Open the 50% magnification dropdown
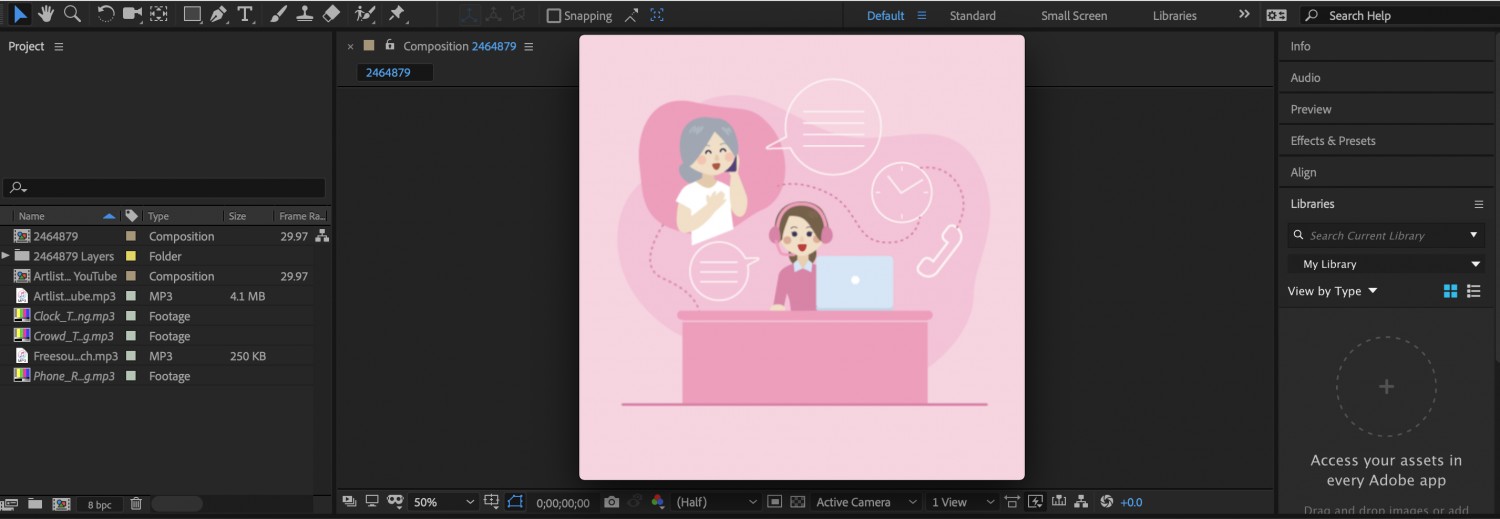1500x519 pixels. pos(444,502)
